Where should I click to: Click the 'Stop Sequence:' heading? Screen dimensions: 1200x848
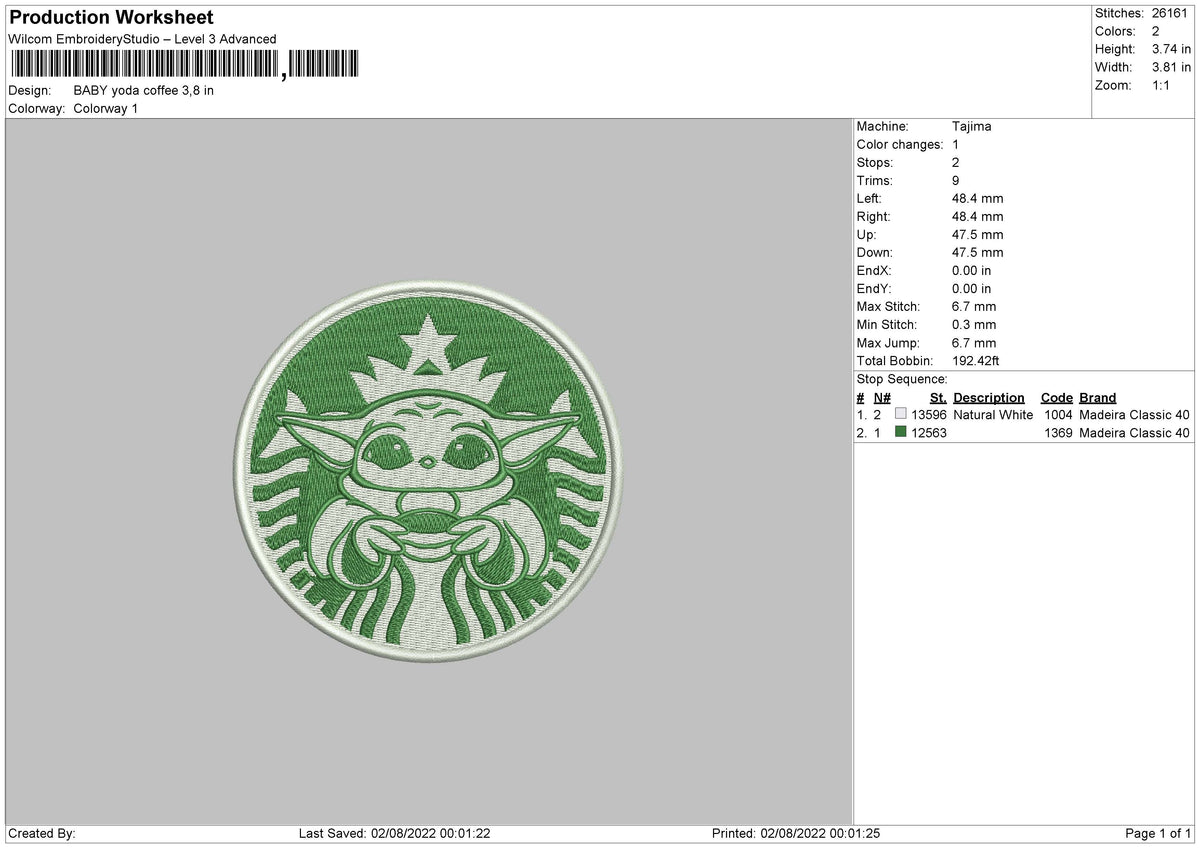click(x=902, y=380)
